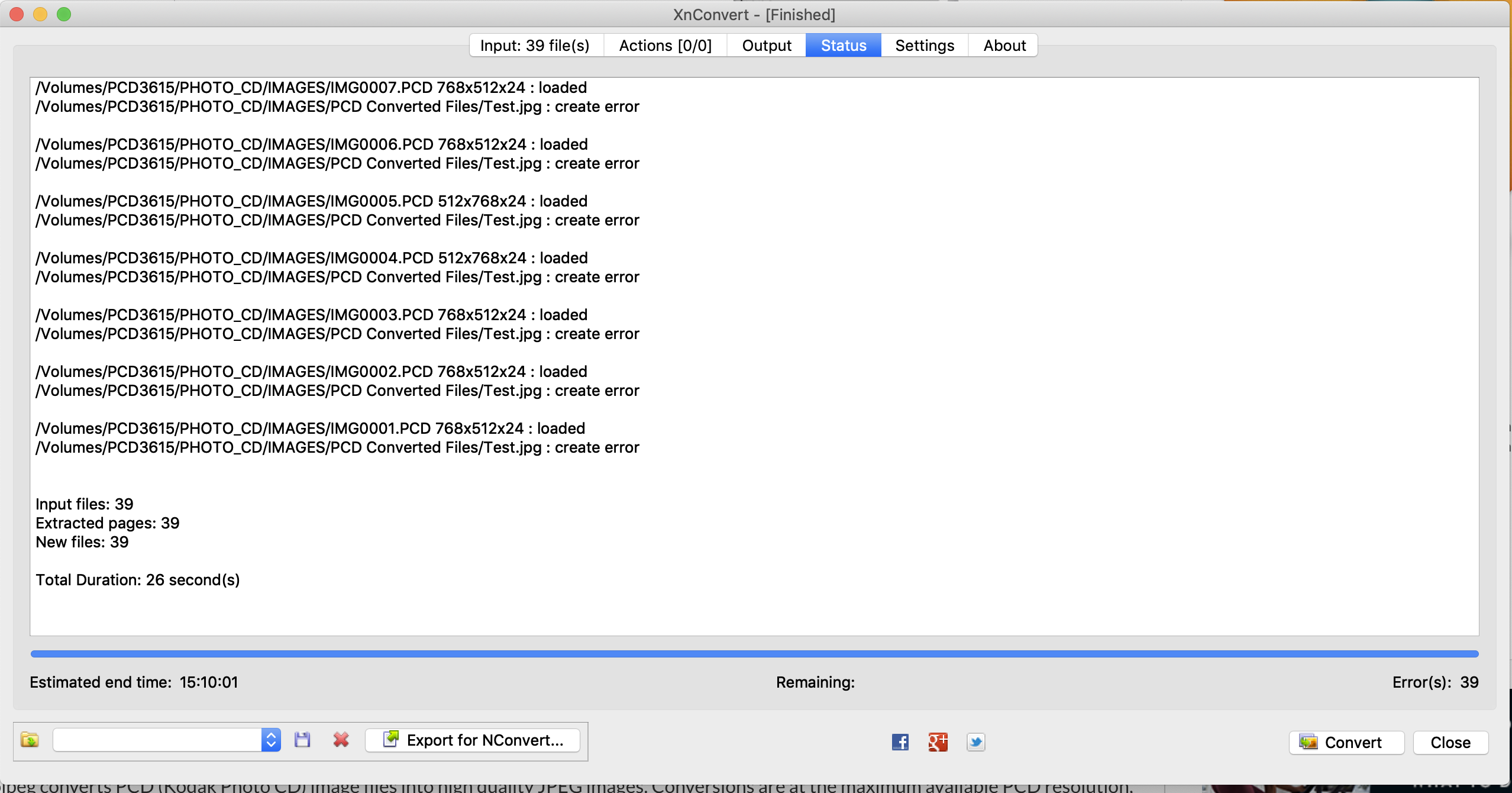Click Export for NConvert... button
This screenshot has width=1512, height=793.
tap(473, 740)
